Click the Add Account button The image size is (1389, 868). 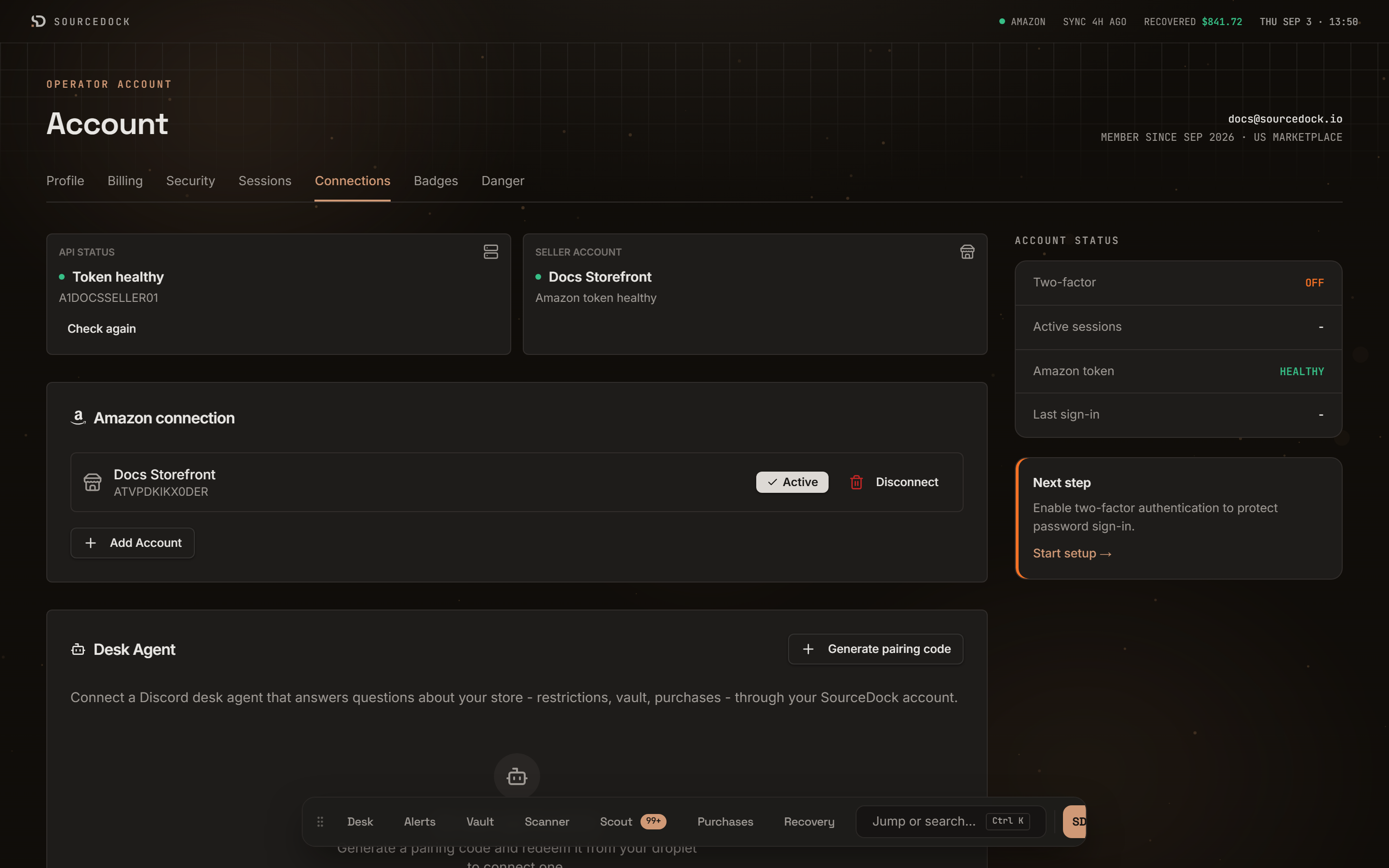pyautogui.click(x=133, y=542)
